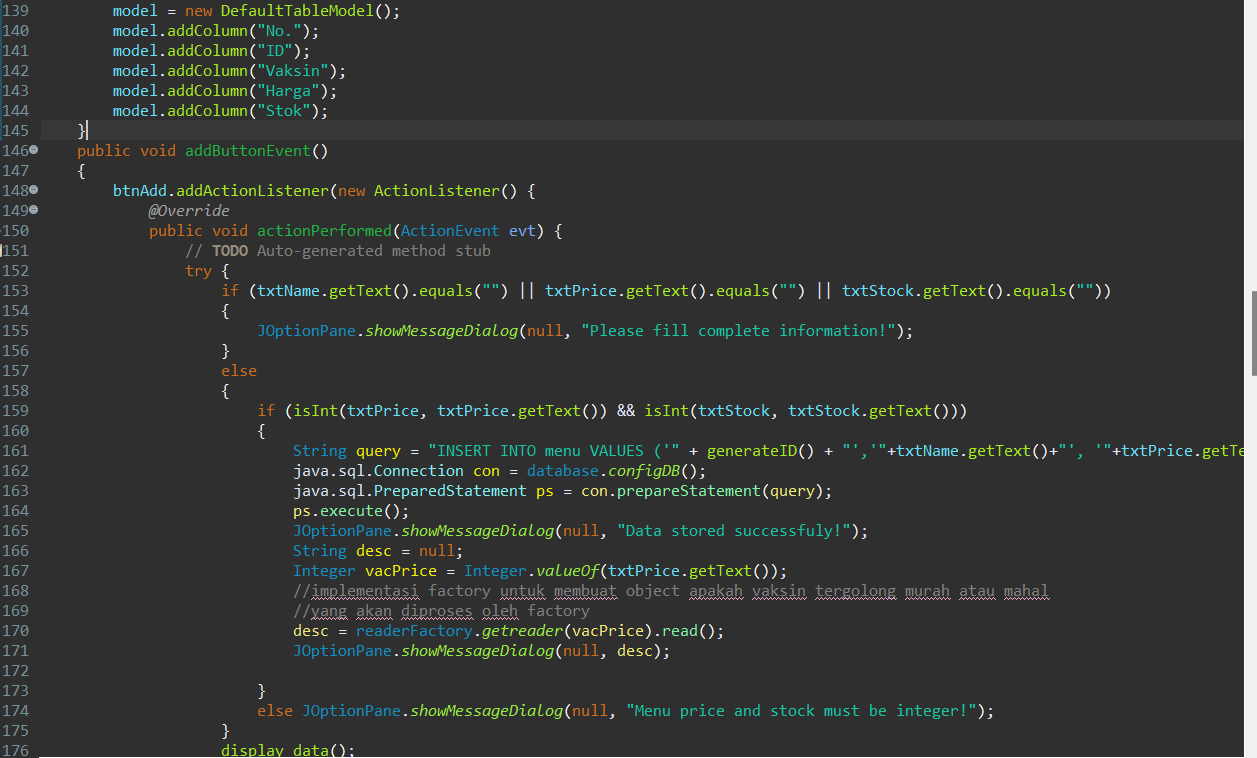Viewport: 1257px width, 758px height.
Task: Click btnAdd on line 148
Action: click(140, 191)
